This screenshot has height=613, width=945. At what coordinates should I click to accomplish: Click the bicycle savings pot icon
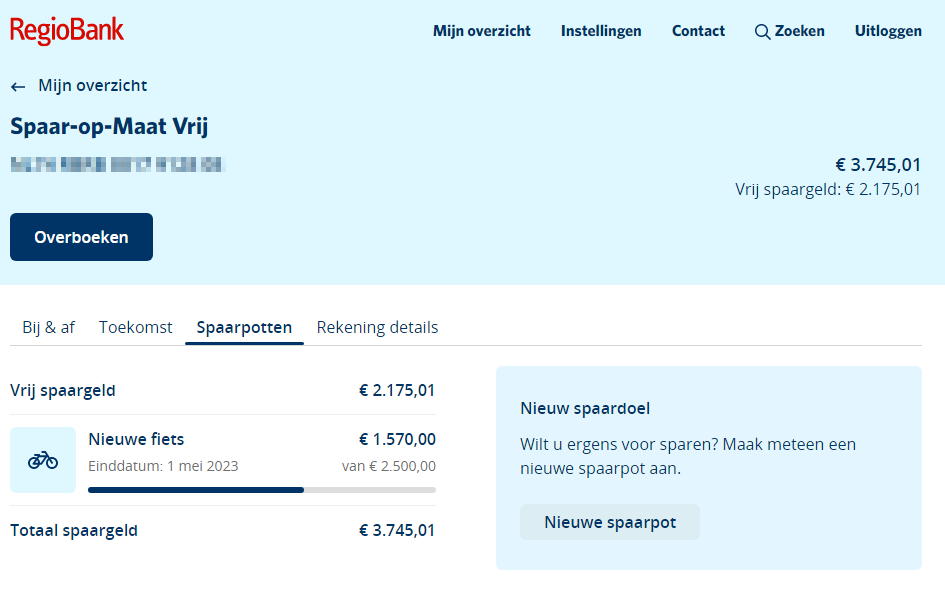tap(43, 460)
